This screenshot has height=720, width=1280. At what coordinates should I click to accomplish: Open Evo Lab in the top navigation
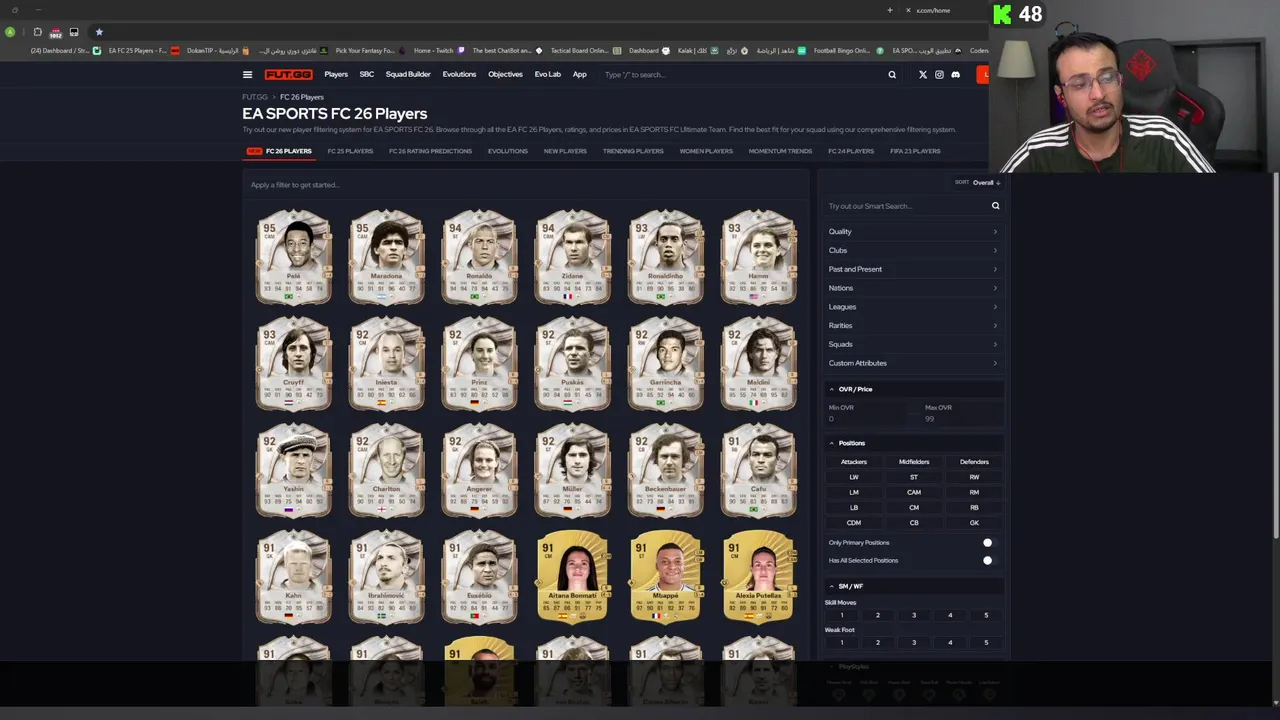[x=547, y=74]
